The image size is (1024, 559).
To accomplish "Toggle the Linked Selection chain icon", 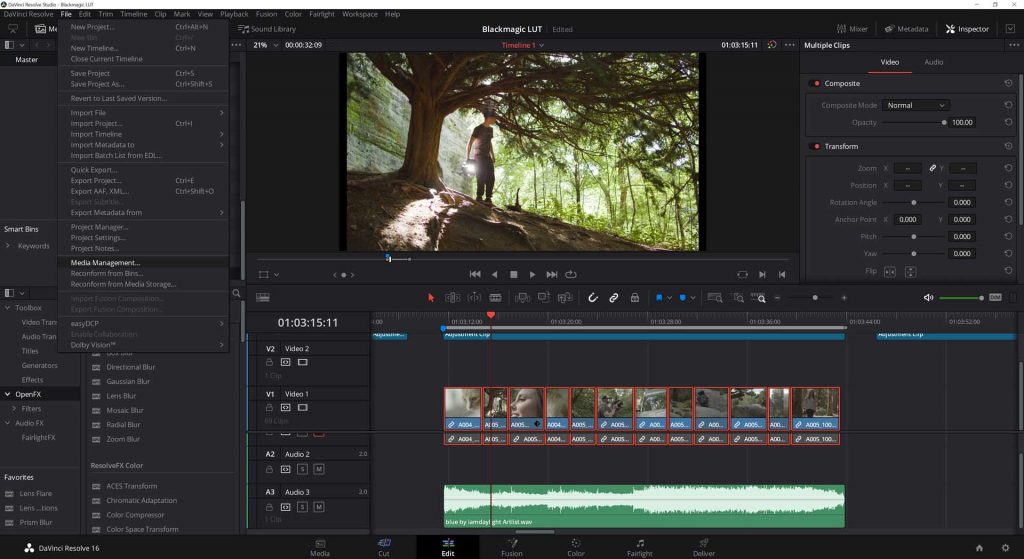I will click(614, 298).
